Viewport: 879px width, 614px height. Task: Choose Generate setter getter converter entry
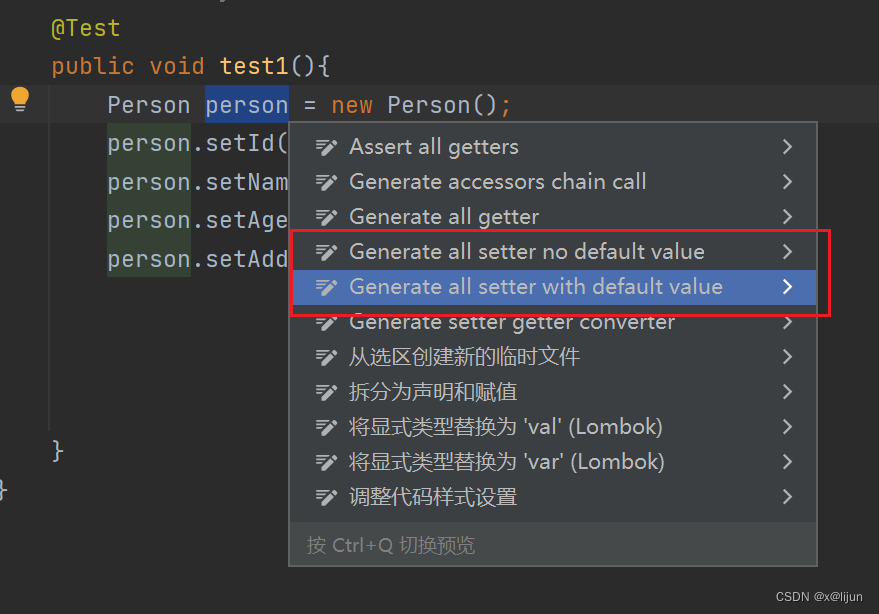coord(553,322)
